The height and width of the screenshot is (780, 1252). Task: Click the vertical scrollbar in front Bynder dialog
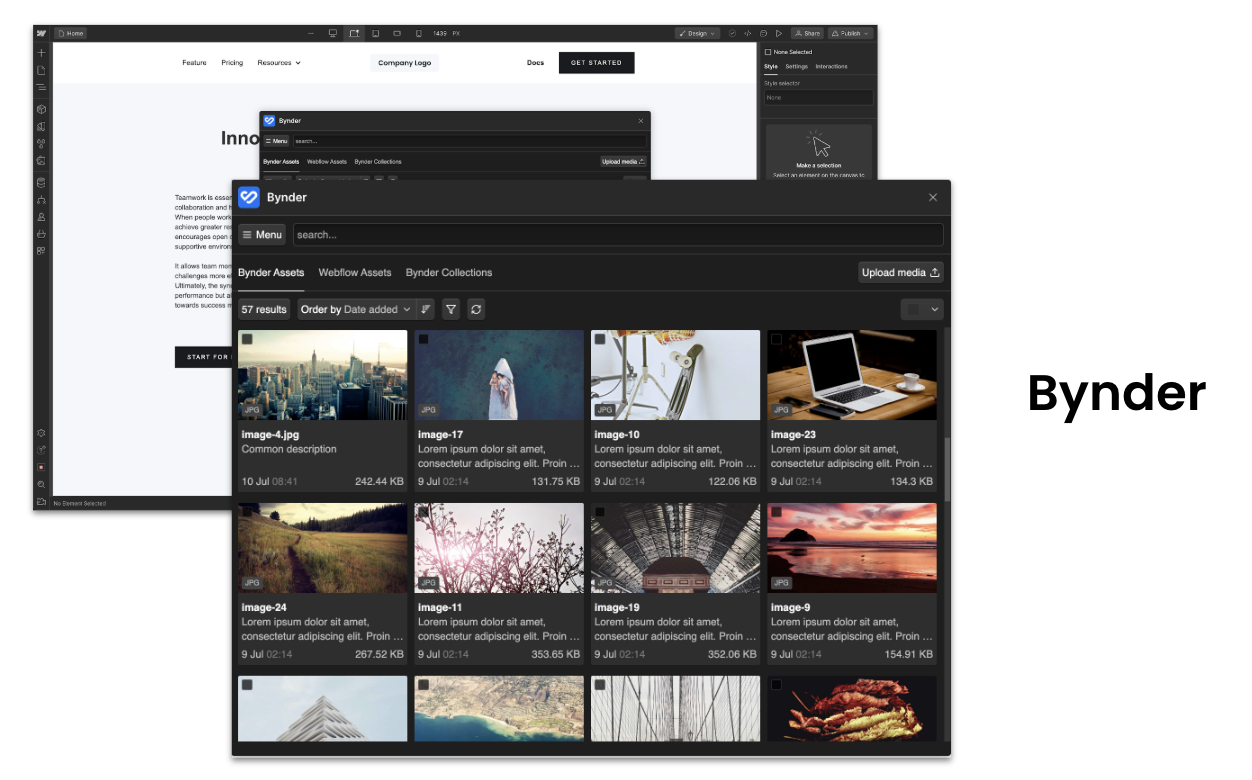[947, 468]
